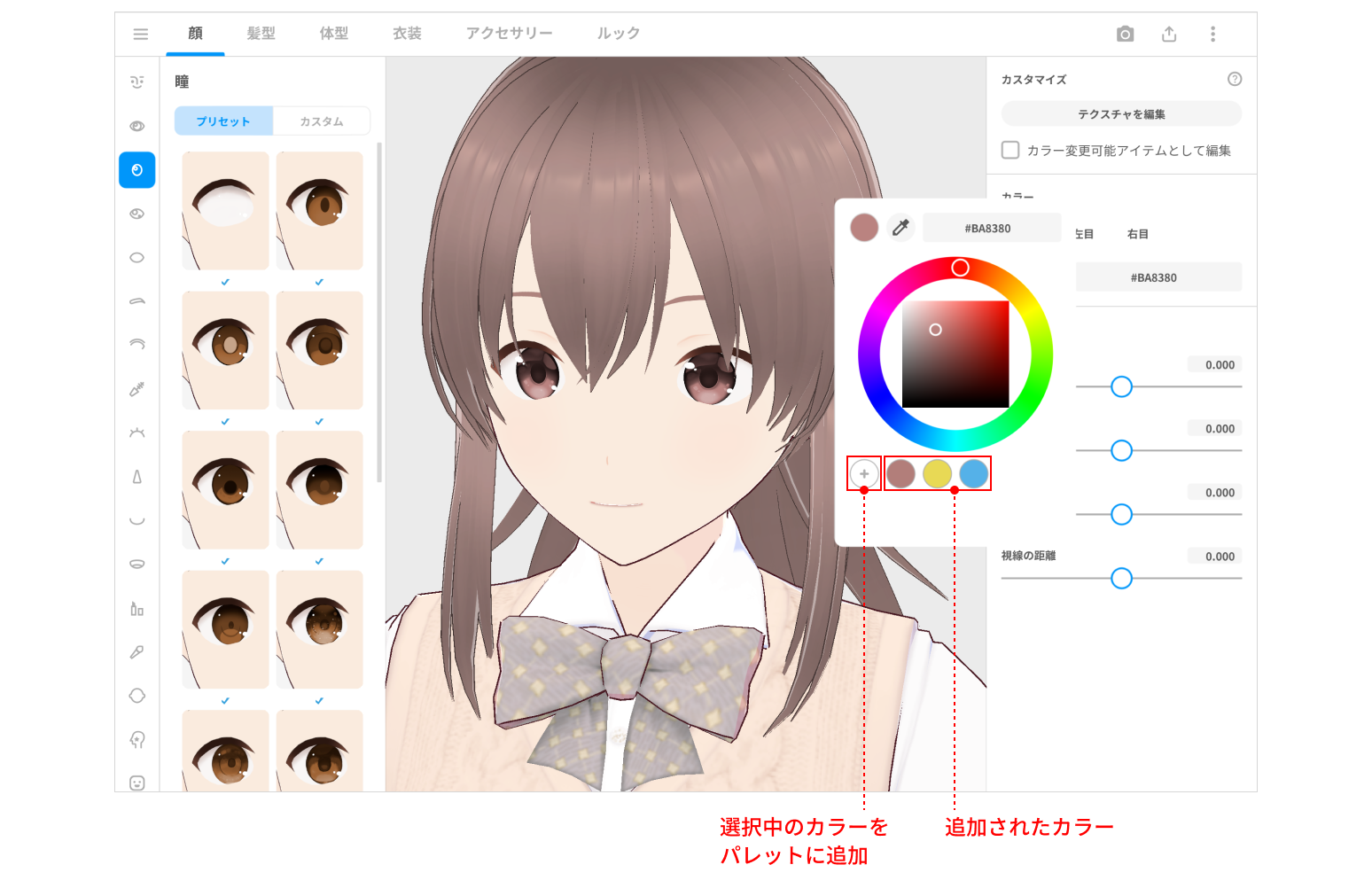Switch to the 髪型 tab
1372x896 pixels.
pyautogui.click(x=261, y=34)
